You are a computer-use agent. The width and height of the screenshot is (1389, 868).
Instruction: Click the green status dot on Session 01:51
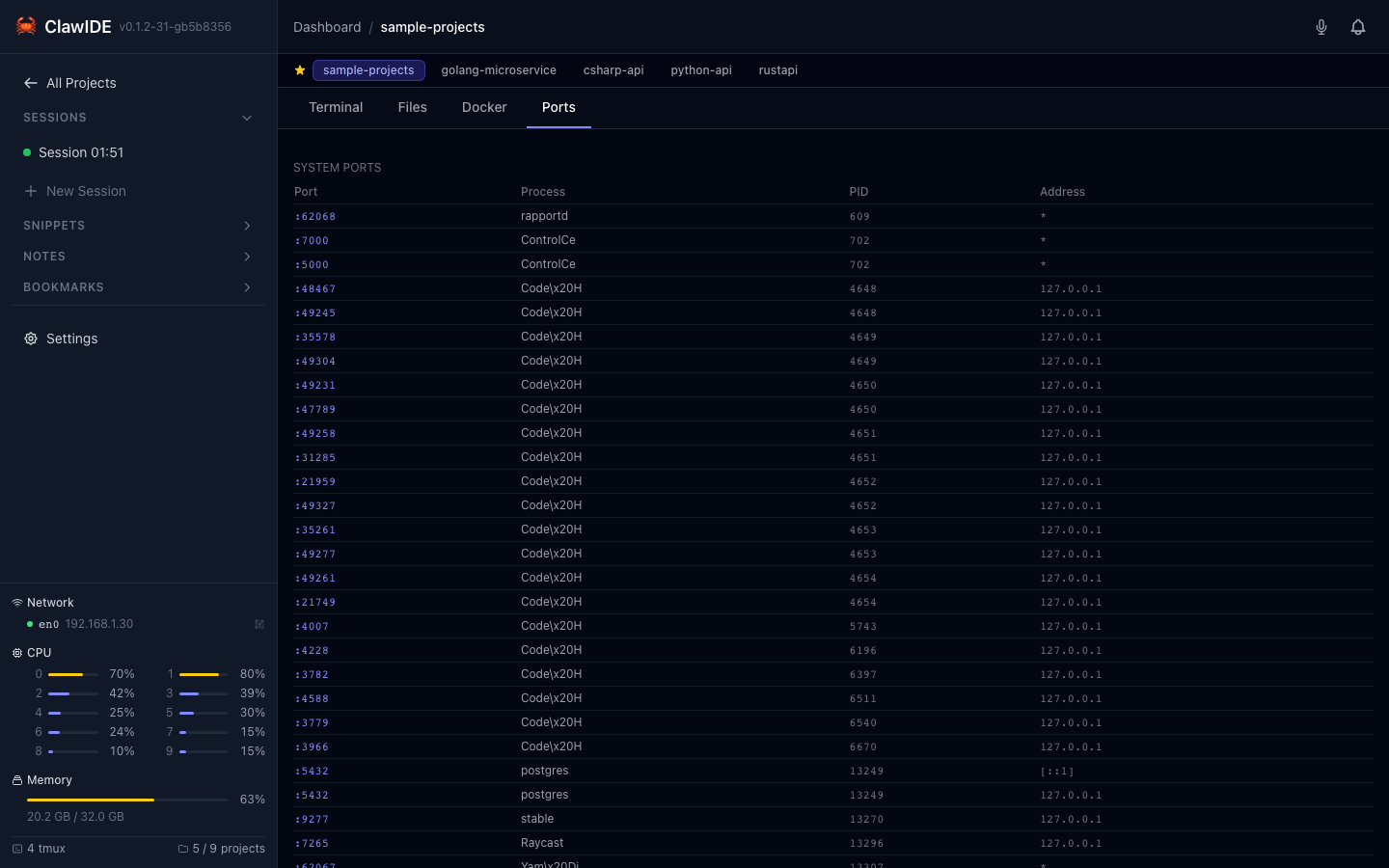coord(27,152)
